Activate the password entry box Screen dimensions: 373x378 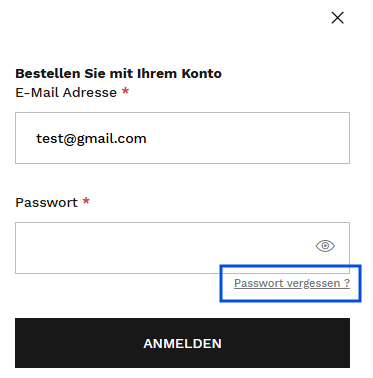[x=182, y=248]
